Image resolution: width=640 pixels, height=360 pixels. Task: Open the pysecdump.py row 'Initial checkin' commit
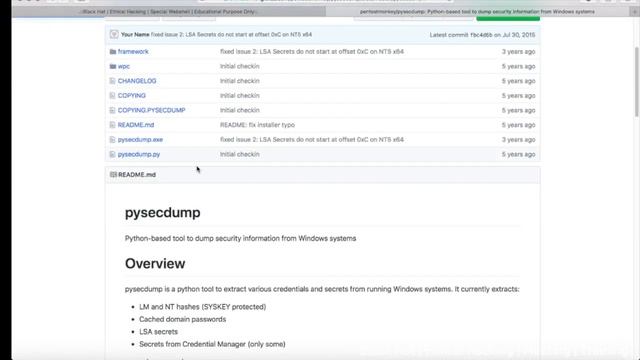point(240,155)
